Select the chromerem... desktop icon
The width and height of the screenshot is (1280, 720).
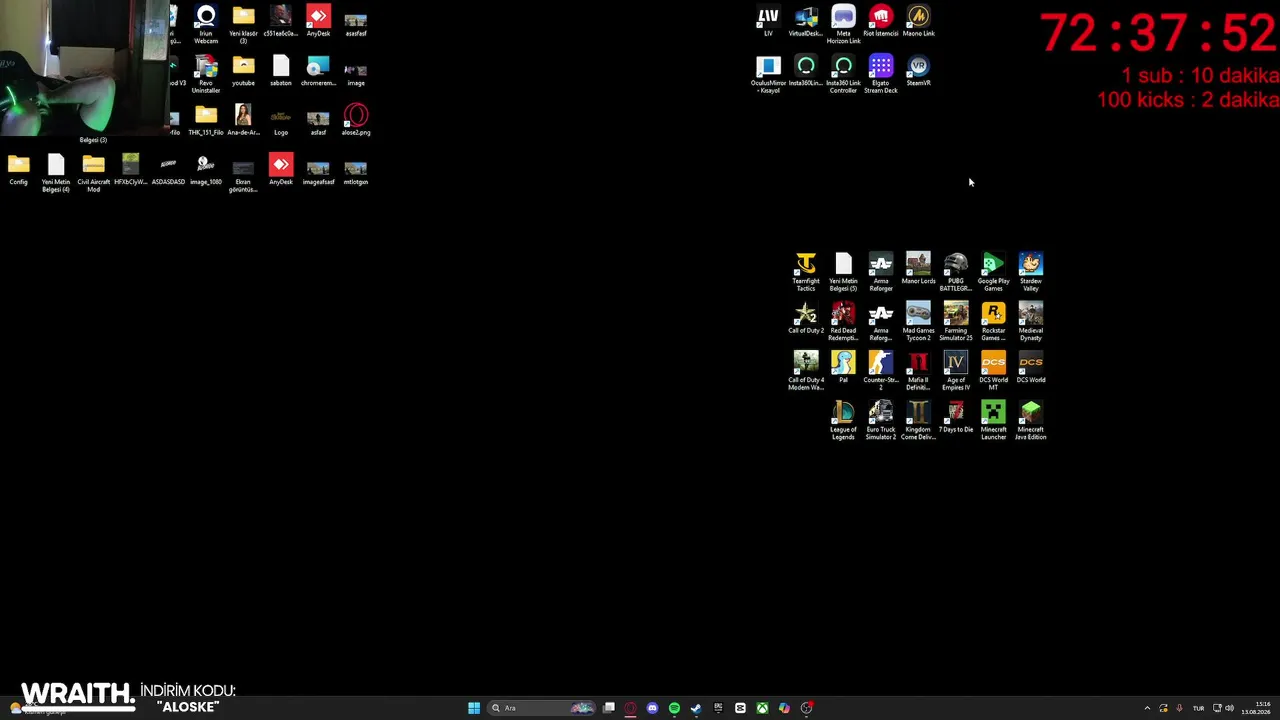coord(318,71)
